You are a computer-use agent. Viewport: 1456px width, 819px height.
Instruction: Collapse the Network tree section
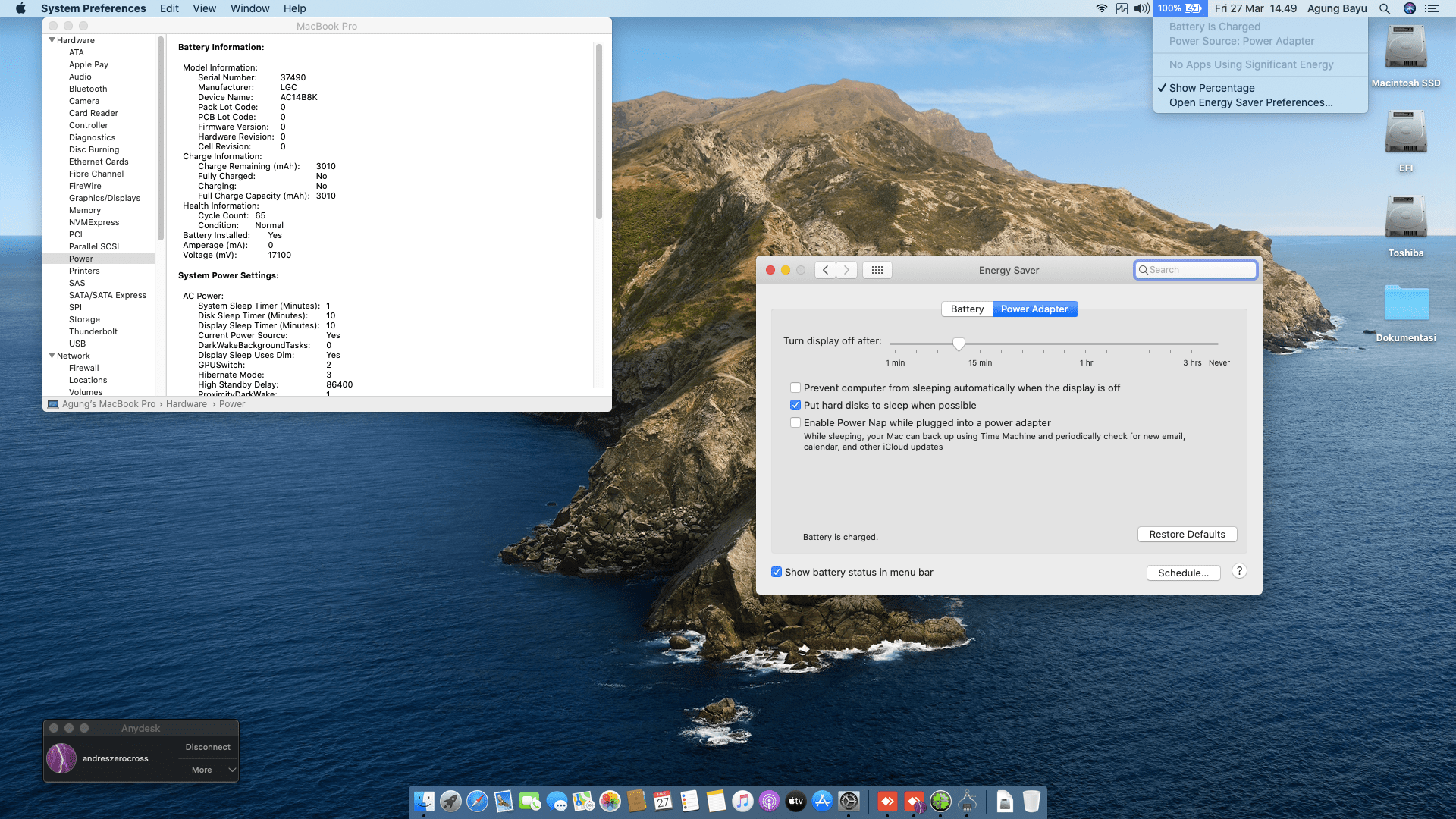pos(52,356)
